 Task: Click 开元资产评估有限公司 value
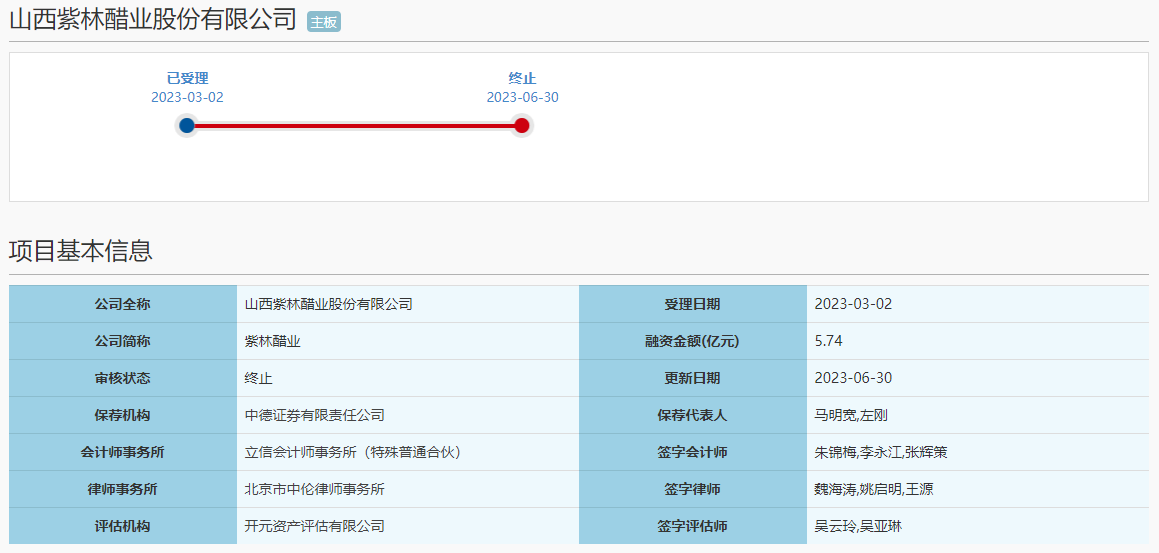tap(314, 526)
